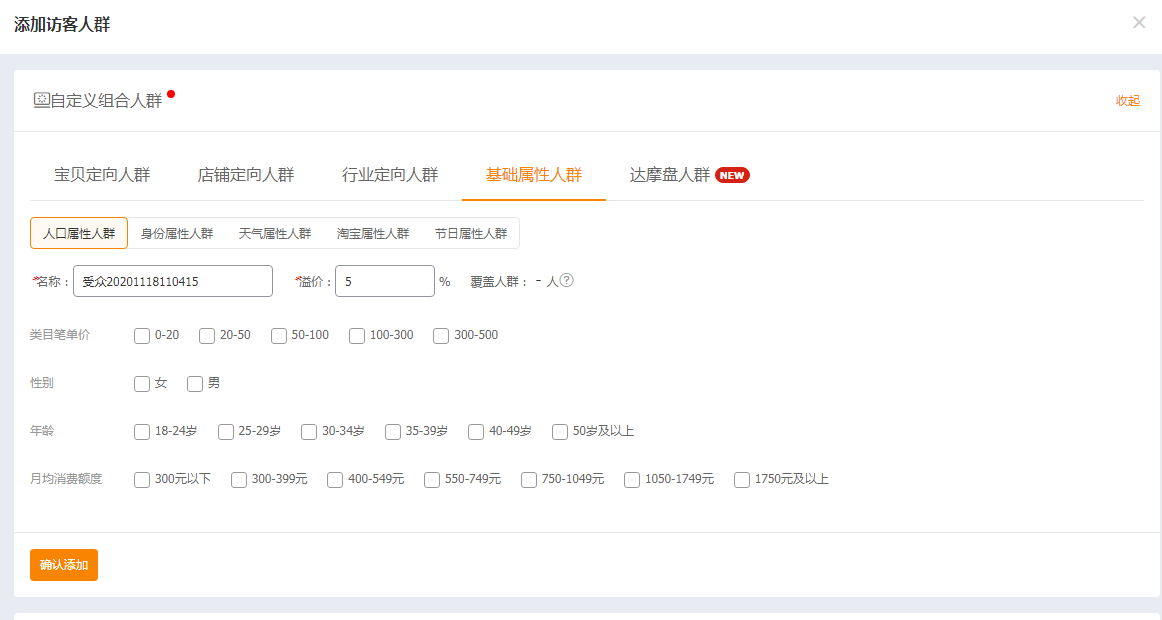The image size is (1162, 620).
Task: Open 淘宝属性人群 sub-tab
Action: 373,234
